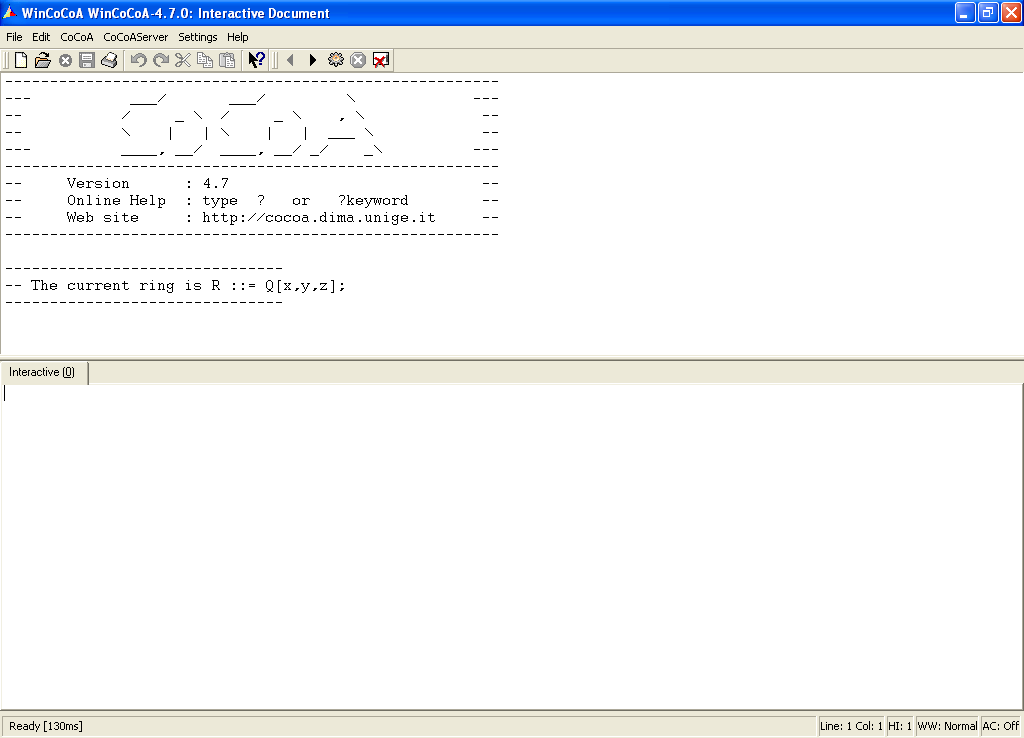This screenshot has height=738, width=1024.
Task: Open a file using the folder icon
Action: [x=42, y=60]
